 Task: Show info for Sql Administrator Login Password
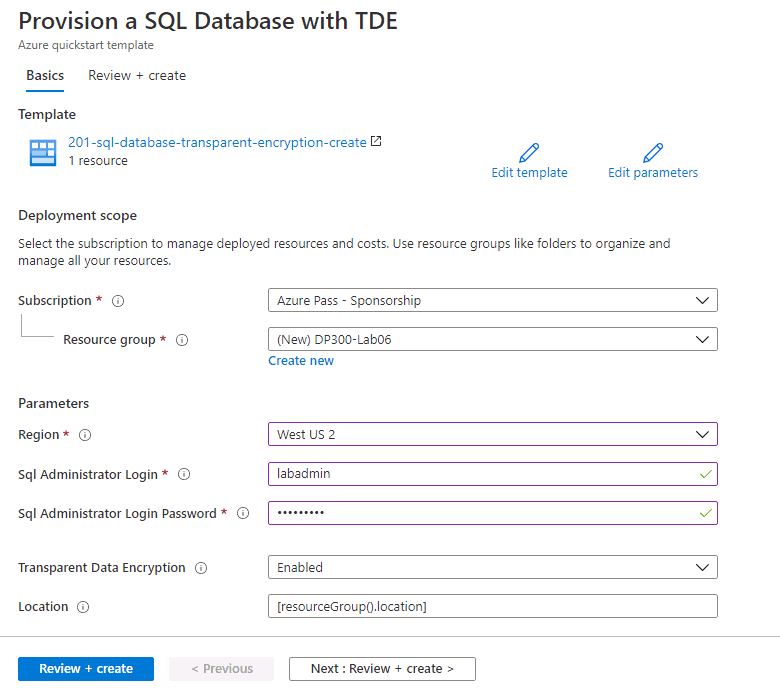click(x=243, y=513)
